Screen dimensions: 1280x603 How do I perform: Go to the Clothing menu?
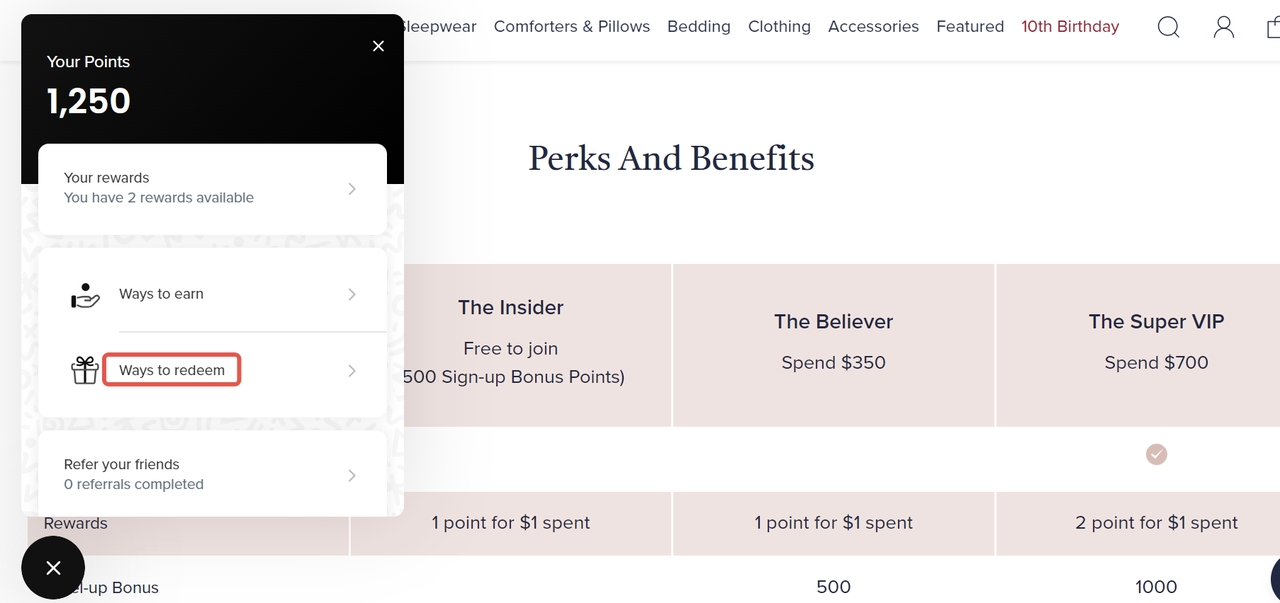[779, 27]
